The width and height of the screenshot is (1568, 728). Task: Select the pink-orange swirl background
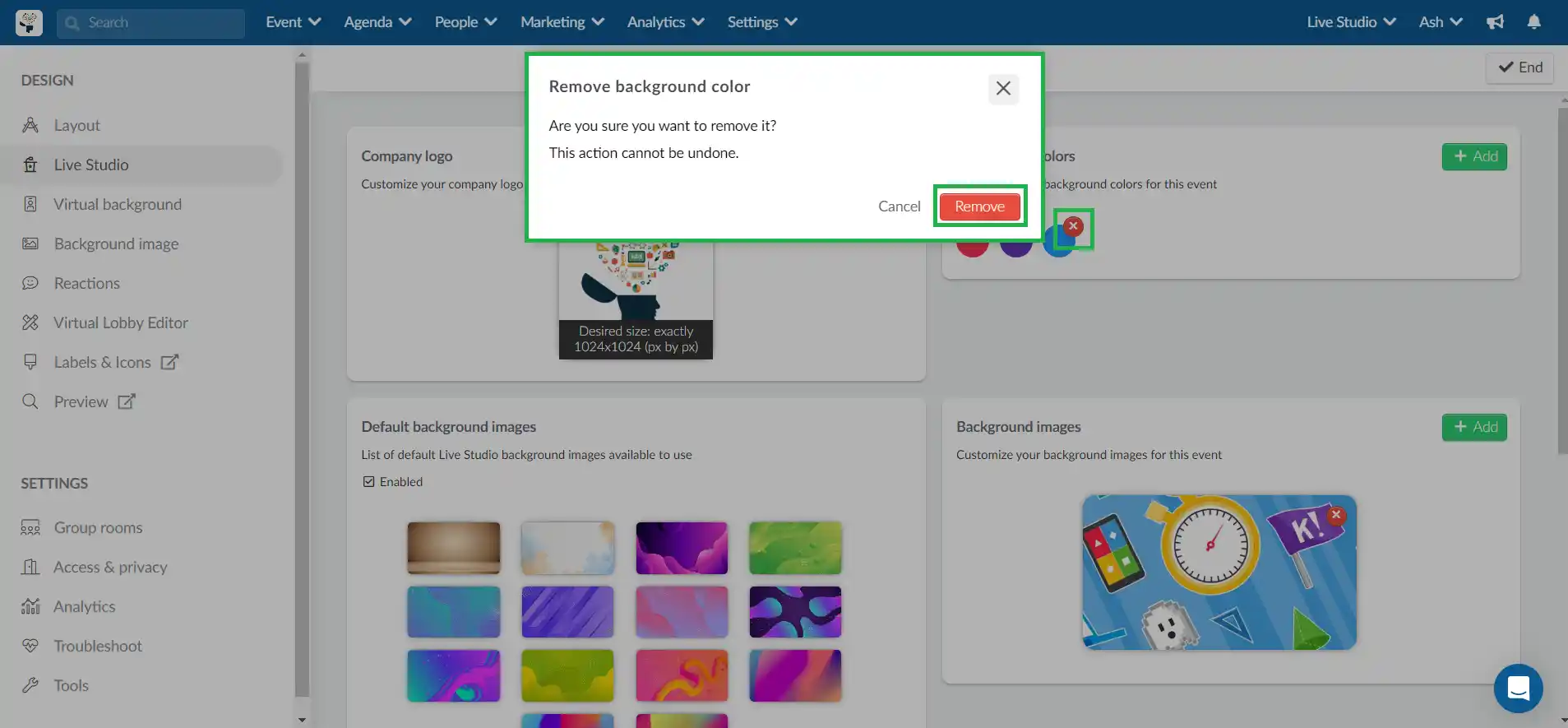[682, 676]
